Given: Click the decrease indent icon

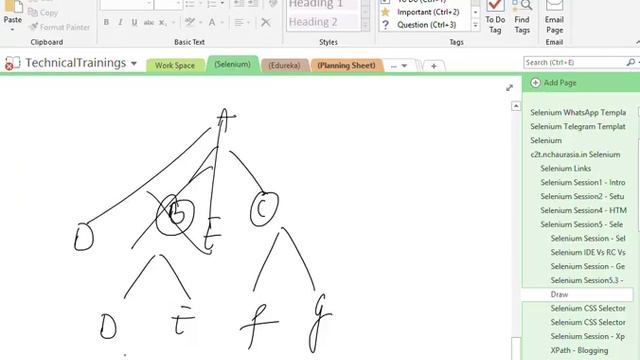Looking at the screenshot, I should (239, 4).
